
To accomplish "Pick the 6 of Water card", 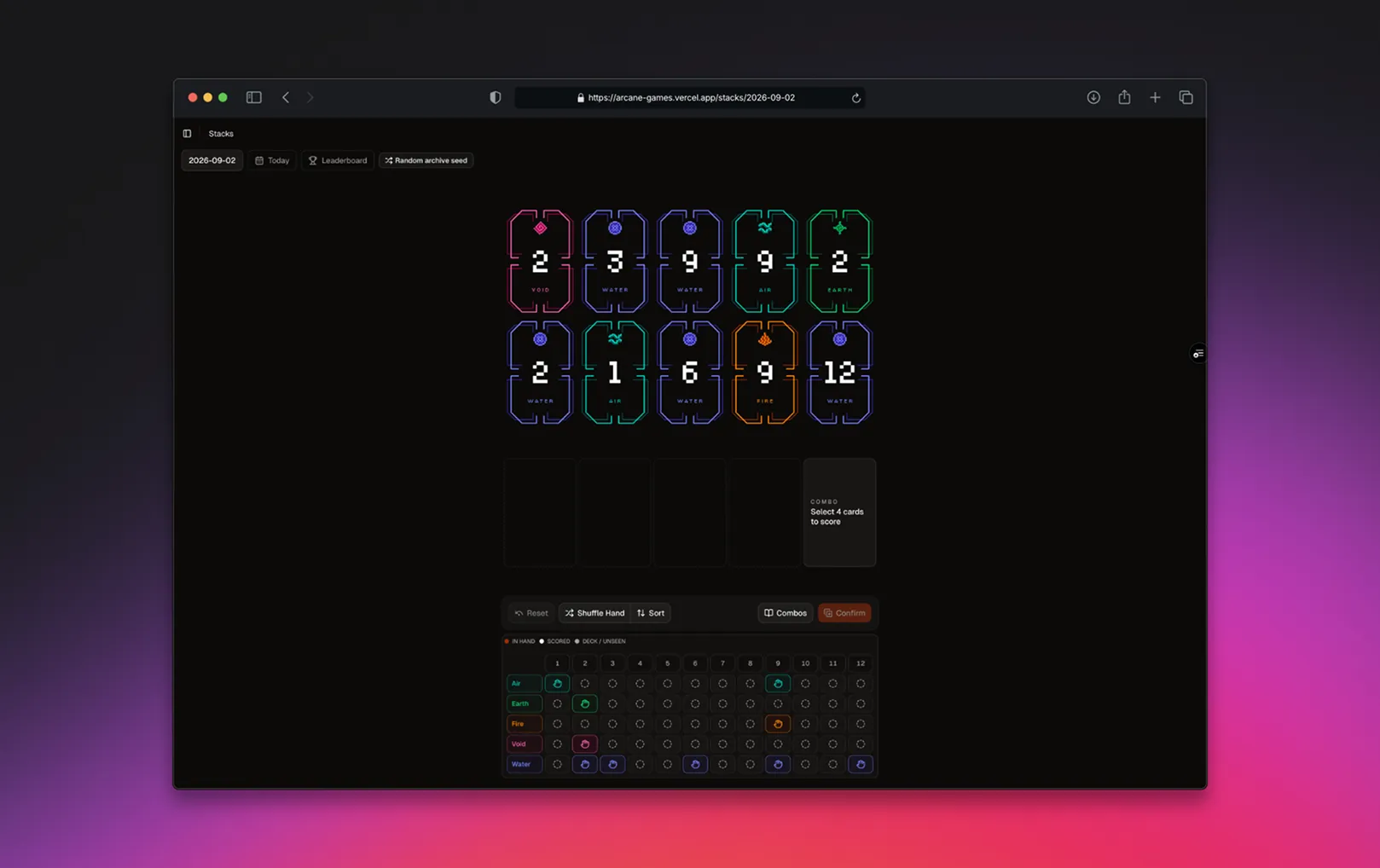I will coord(690,372).
